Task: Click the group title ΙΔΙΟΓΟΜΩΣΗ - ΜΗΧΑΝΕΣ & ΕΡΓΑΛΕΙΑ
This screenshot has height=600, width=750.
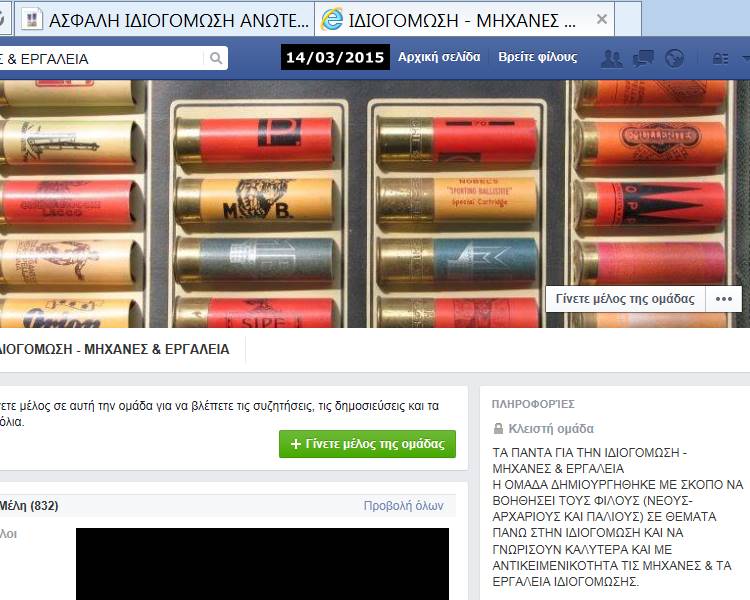Action: 114,349
